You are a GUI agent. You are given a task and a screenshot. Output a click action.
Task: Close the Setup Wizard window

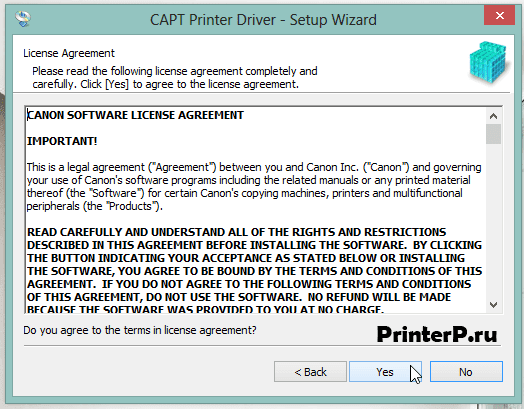coord(499,15)
